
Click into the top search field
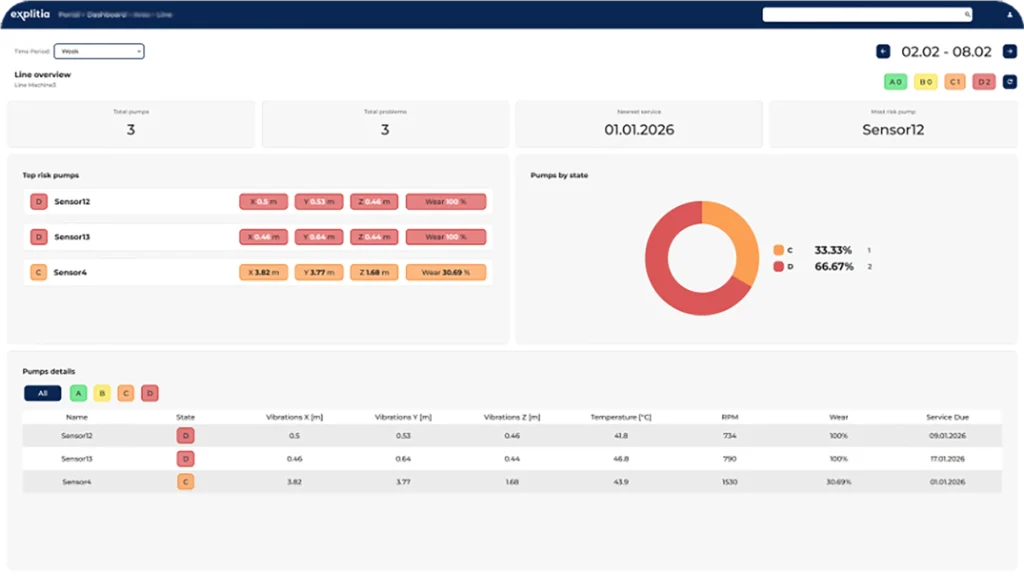860,15
